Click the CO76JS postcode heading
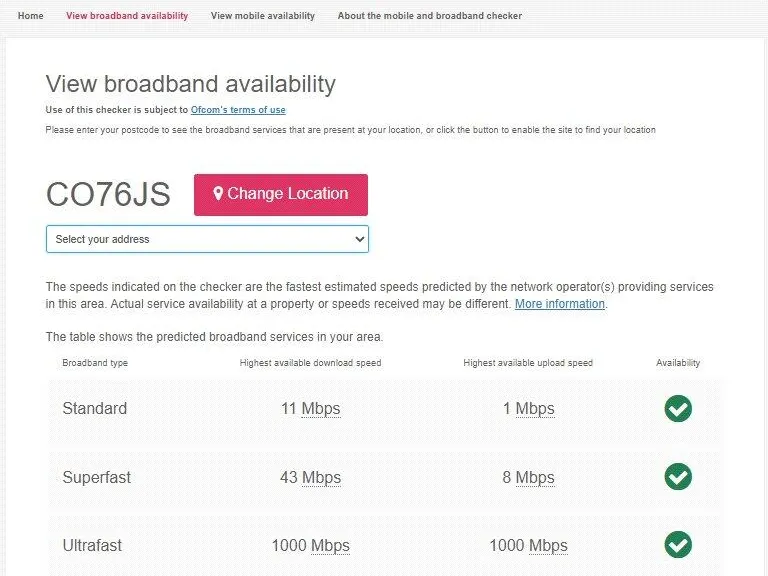The image size is (768, 576). tap(108, 195)
